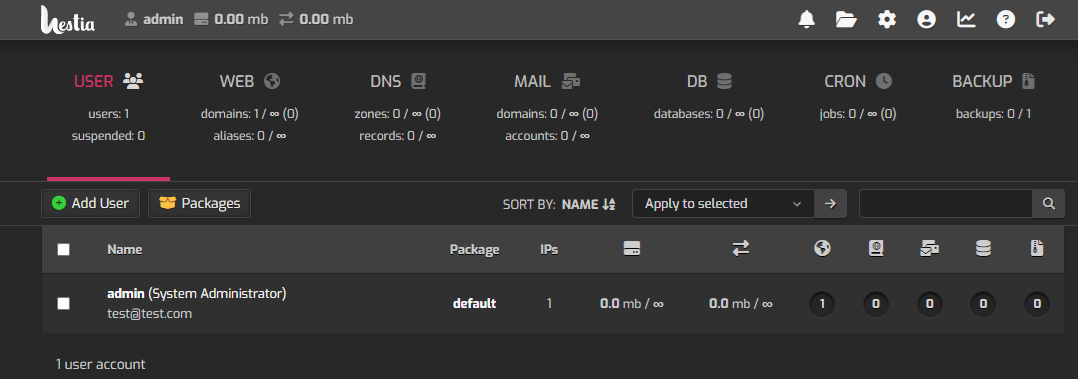The height and width of the screenshot is (379, 1078).
Task: Open the File Manager folder icon
Action: click(846, 19)
